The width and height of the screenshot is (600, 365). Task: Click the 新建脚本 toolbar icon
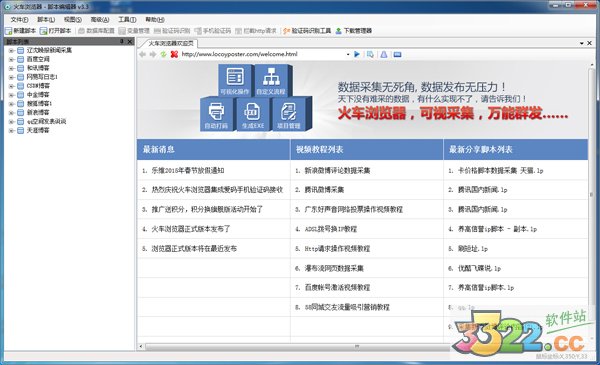click(20, 31)
